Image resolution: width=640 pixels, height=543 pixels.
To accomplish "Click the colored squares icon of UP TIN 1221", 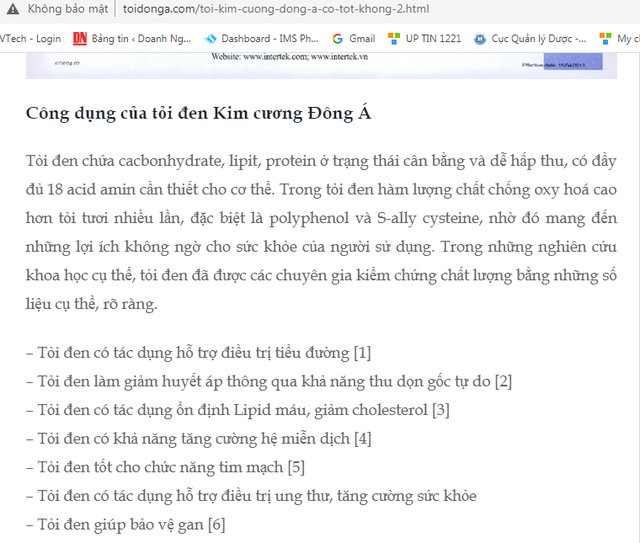I will [394, 39].
